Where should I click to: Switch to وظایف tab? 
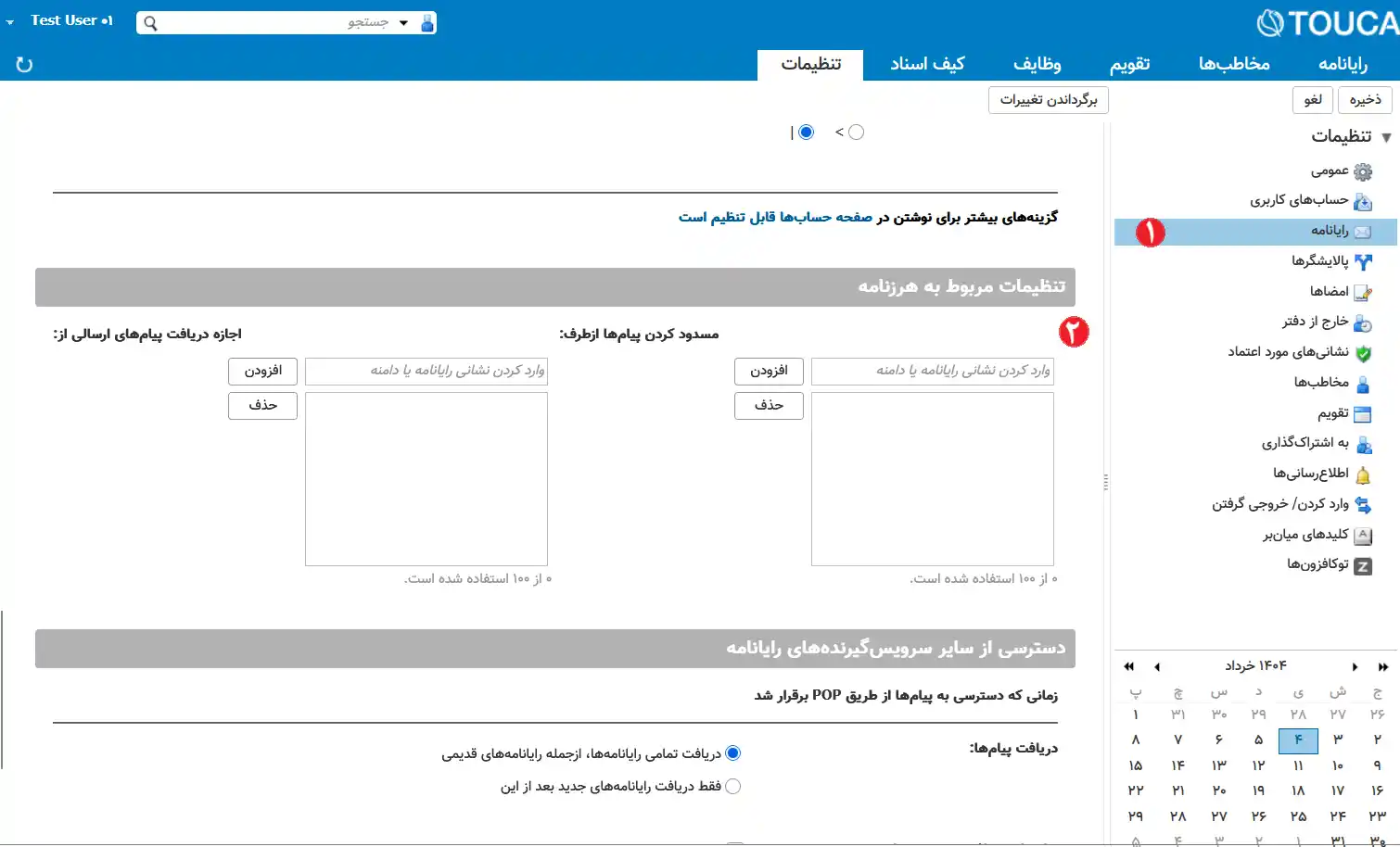(1037, 64)
